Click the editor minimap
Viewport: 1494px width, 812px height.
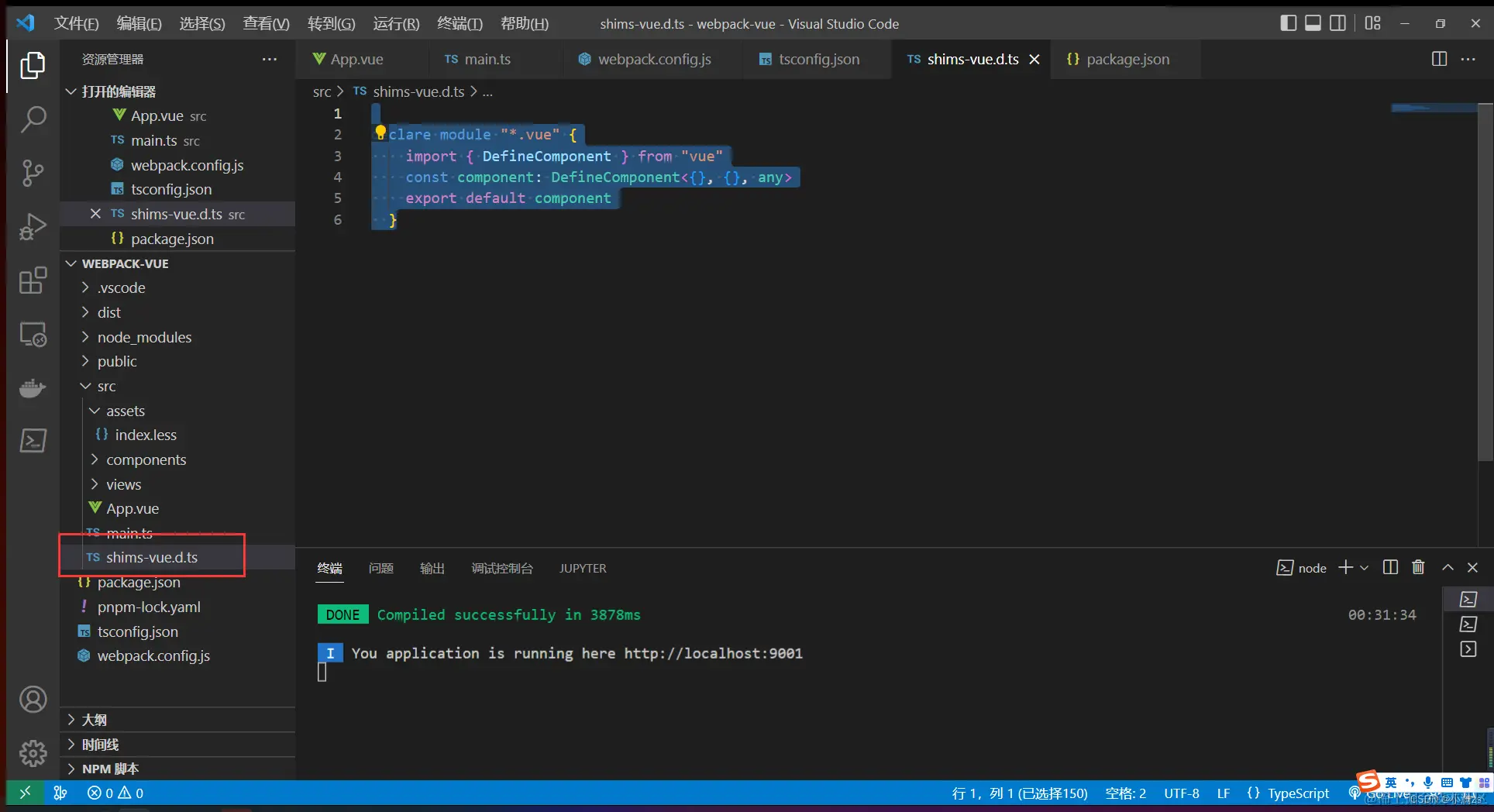pos(1434,108)
